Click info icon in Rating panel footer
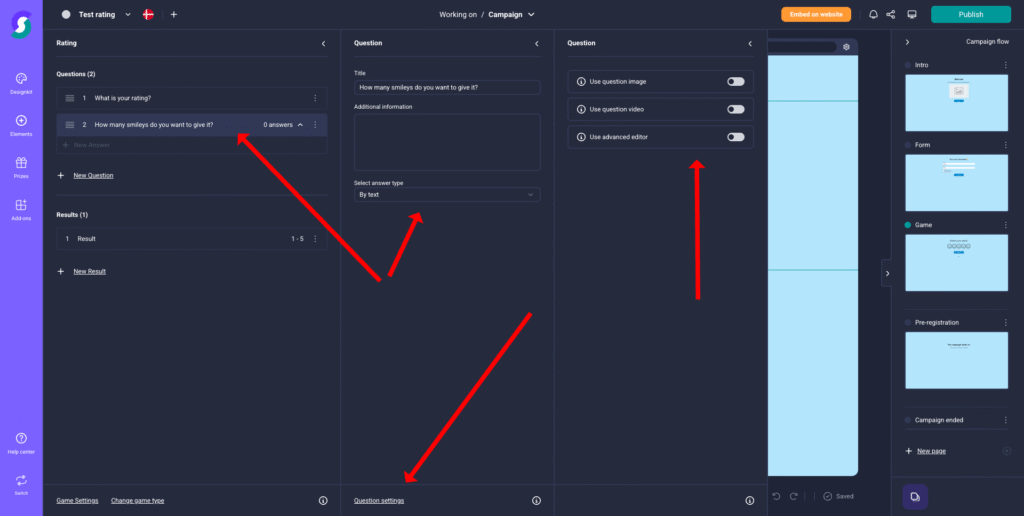 (323, 500)
